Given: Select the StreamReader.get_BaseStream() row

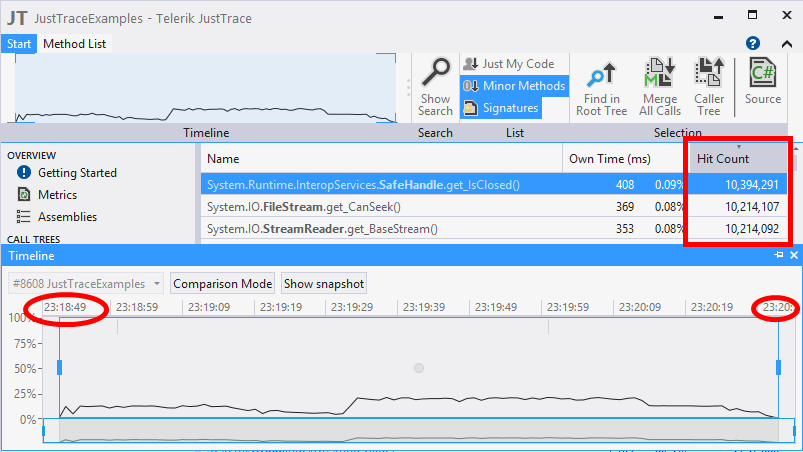Looking at the screenshot, I should coord(494,229).
